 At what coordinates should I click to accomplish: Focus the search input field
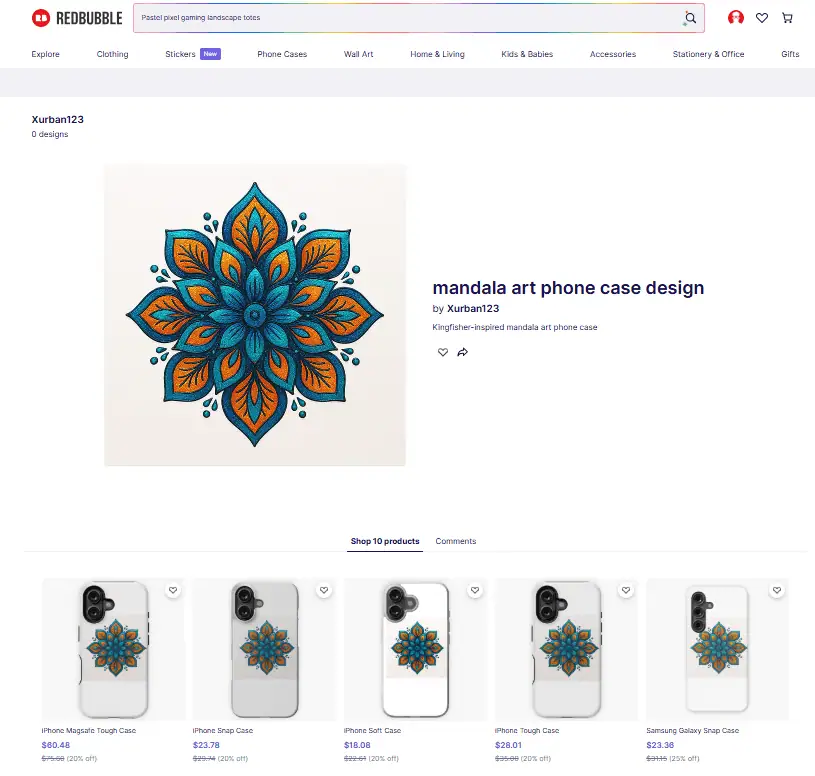pyautogui.click(x=408, y=18)
